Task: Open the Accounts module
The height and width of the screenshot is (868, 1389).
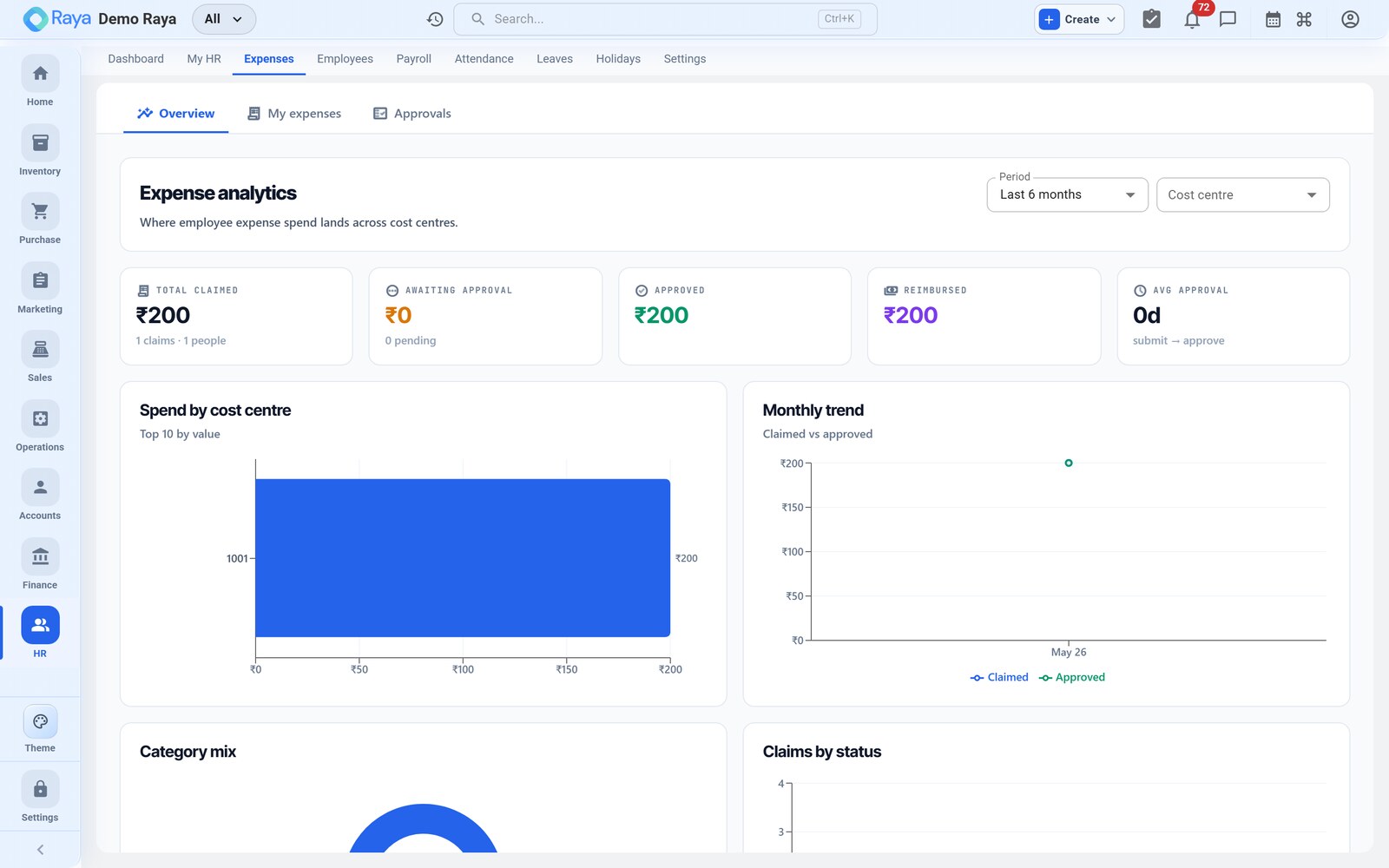Action: click(x=40, y=496)
